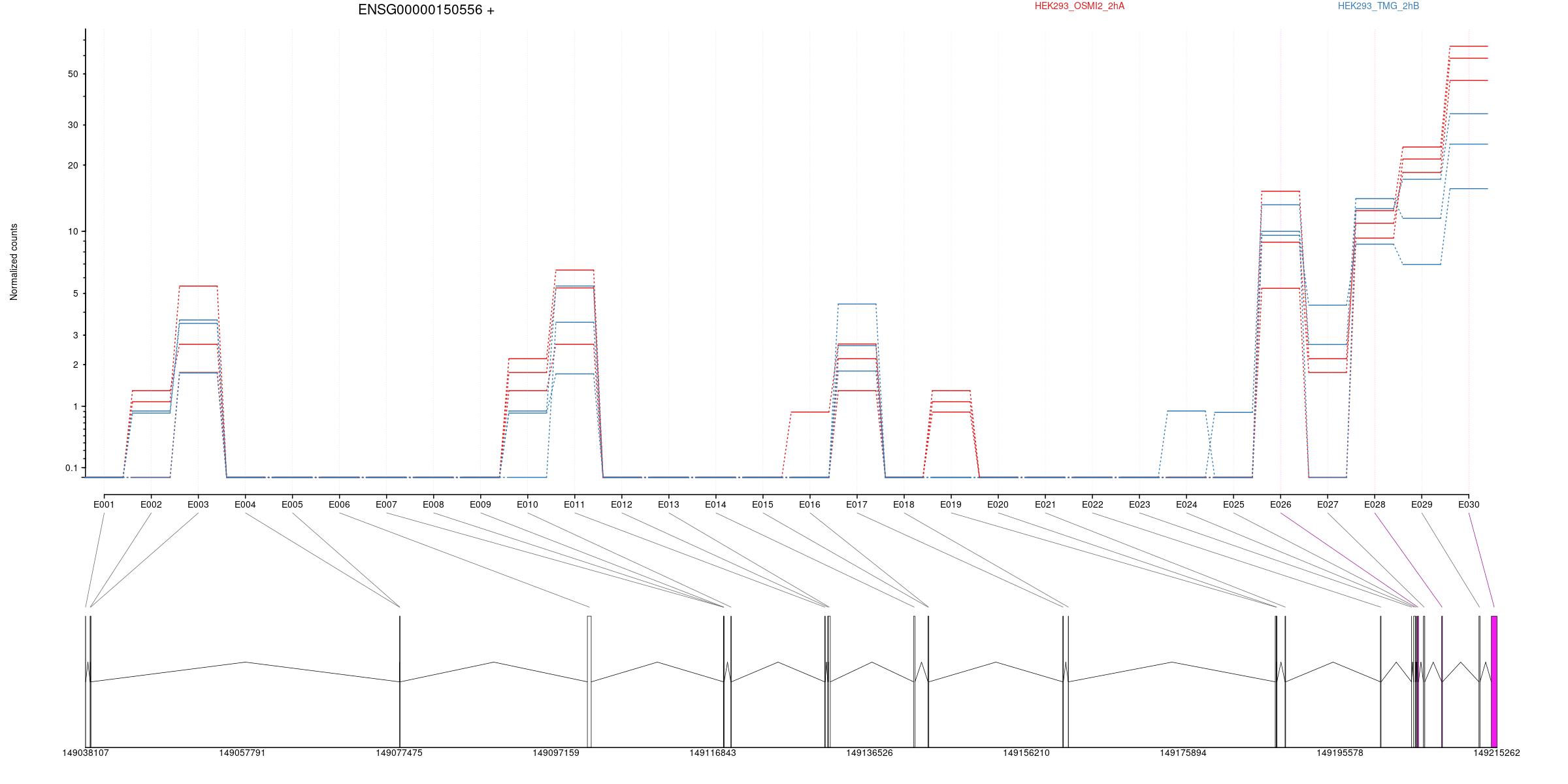Click exon label E006
Image resolution: width=1568 pixels, height=784 pixels.
(x=339, y=504)
